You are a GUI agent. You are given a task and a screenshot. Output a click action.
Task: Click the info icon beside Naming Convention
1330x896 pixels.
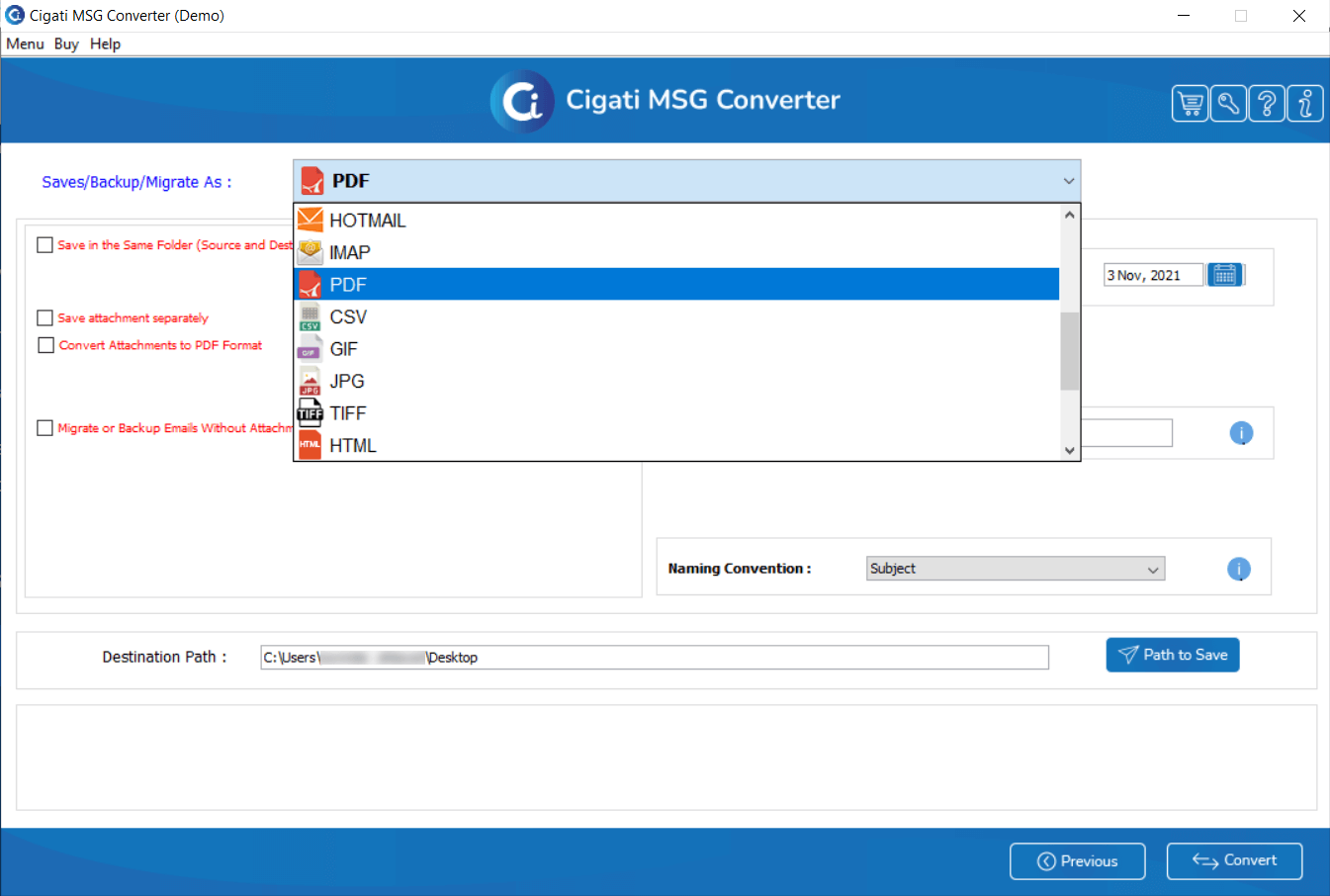coord(1239,569)
